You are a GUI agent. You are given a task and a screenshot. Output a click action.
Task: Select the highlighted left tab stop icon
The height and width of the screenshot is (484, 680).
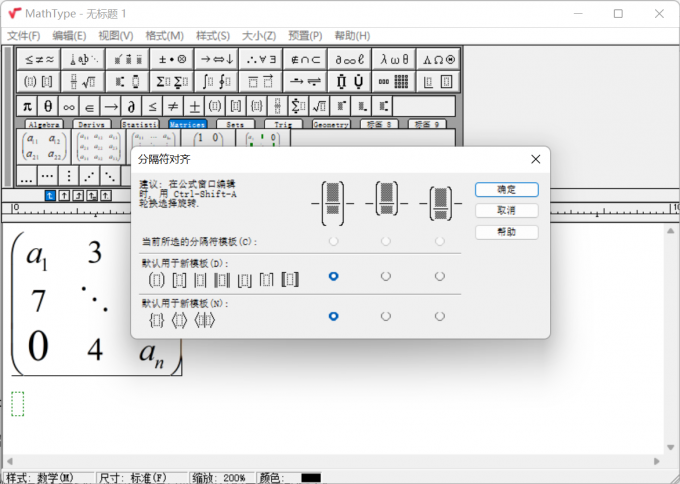point(50,196)
